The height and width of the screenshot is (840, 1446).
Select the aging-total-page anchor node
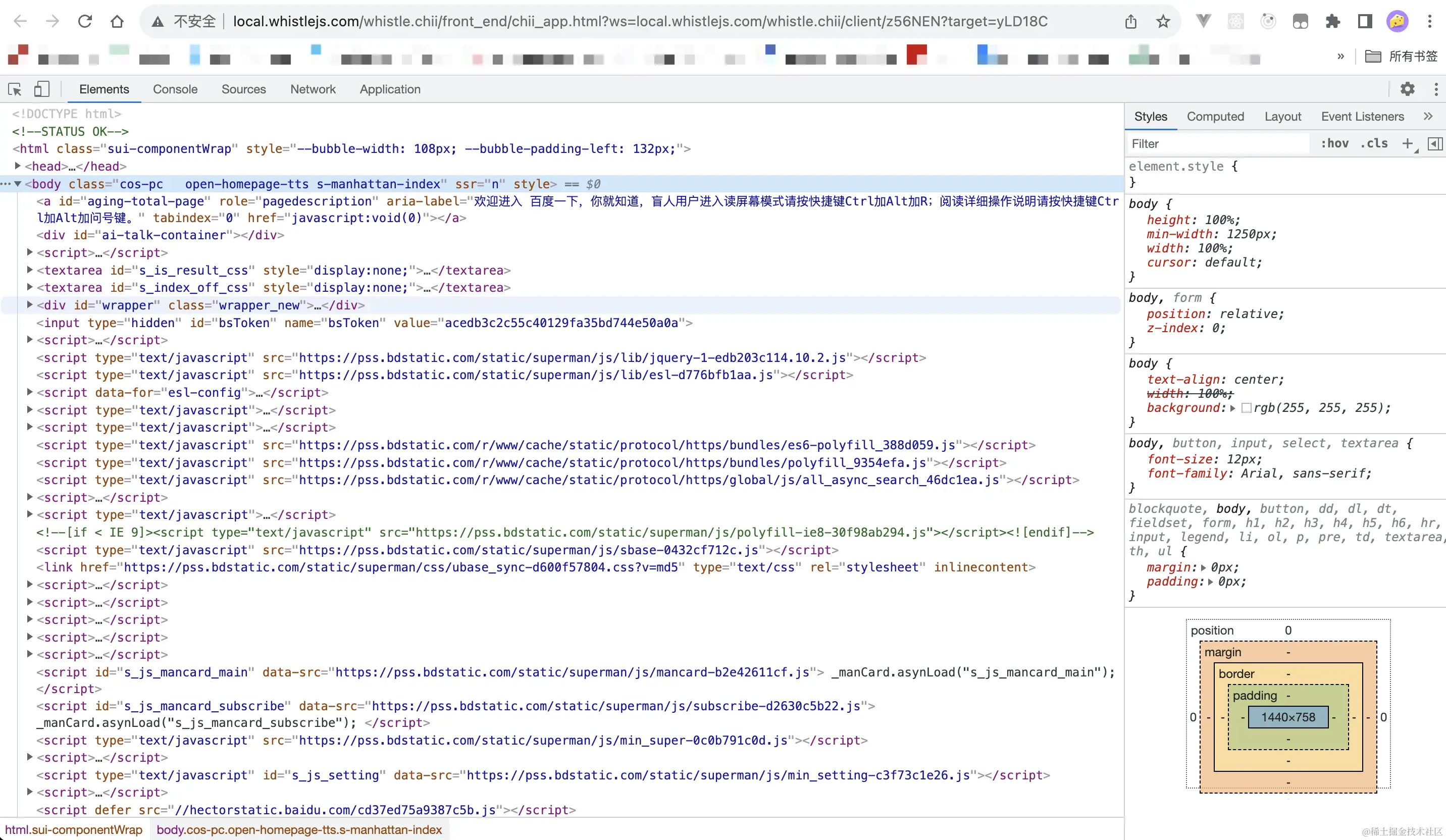click(x=577, y=209)
